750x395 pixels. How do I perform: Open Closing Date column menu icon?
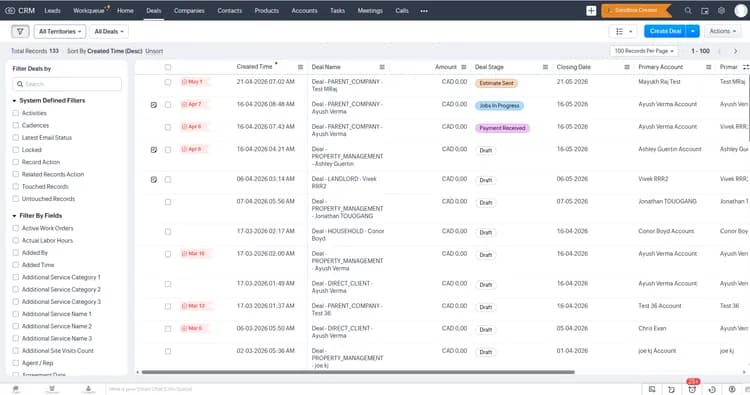point(627,67)
